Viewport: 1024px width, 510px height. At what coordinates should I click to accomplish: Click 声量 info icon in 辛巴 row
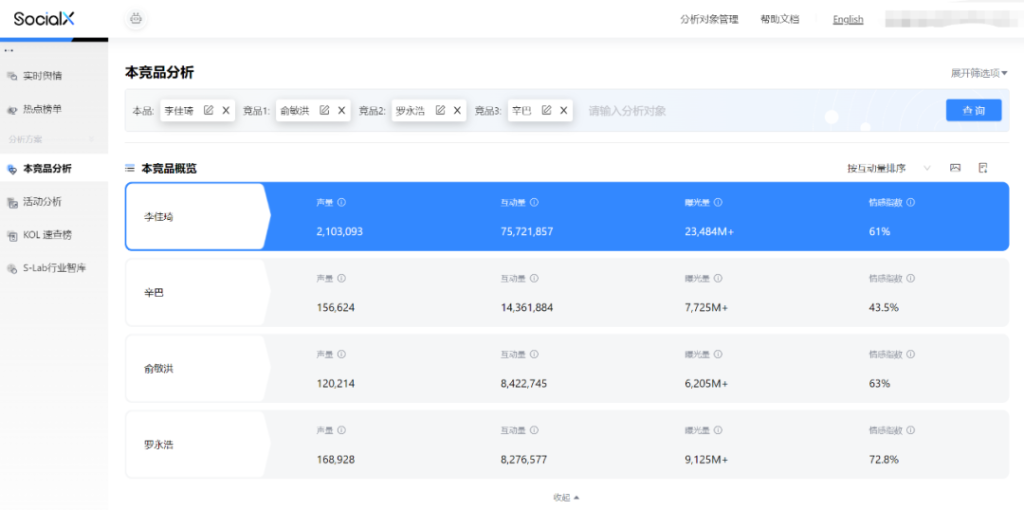click(x=342, y=278)
